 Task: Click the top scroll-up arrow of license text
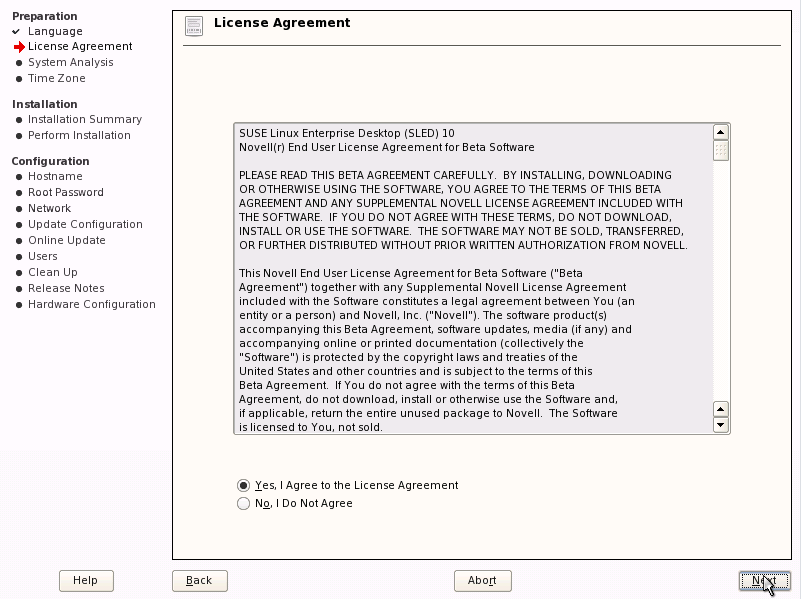[x=721, y=133]
